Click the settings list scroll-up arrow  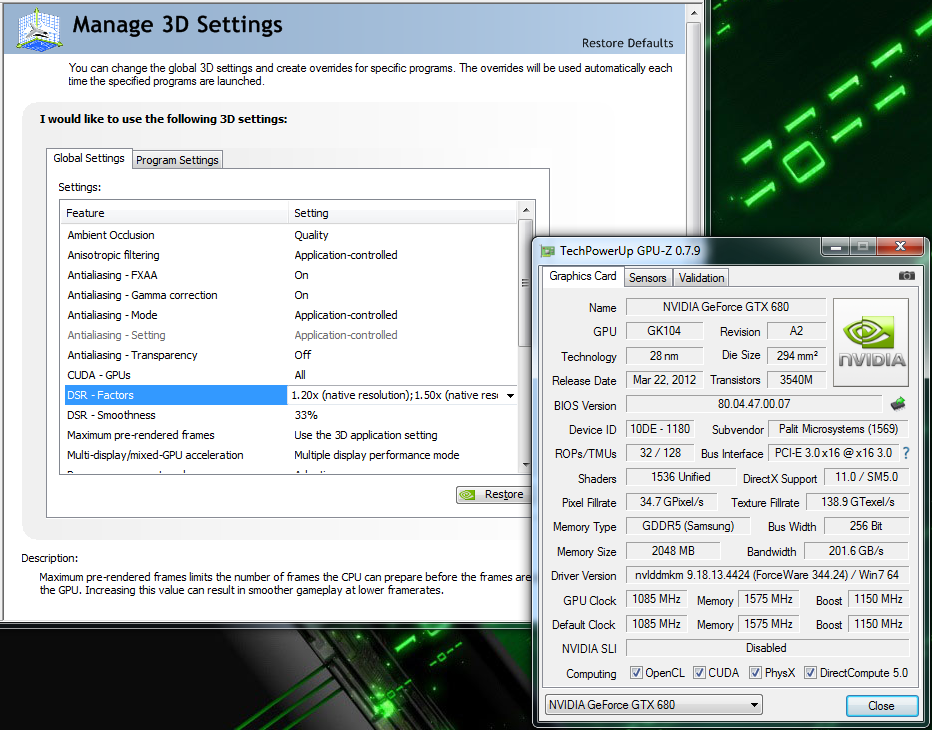click(525, 210)
